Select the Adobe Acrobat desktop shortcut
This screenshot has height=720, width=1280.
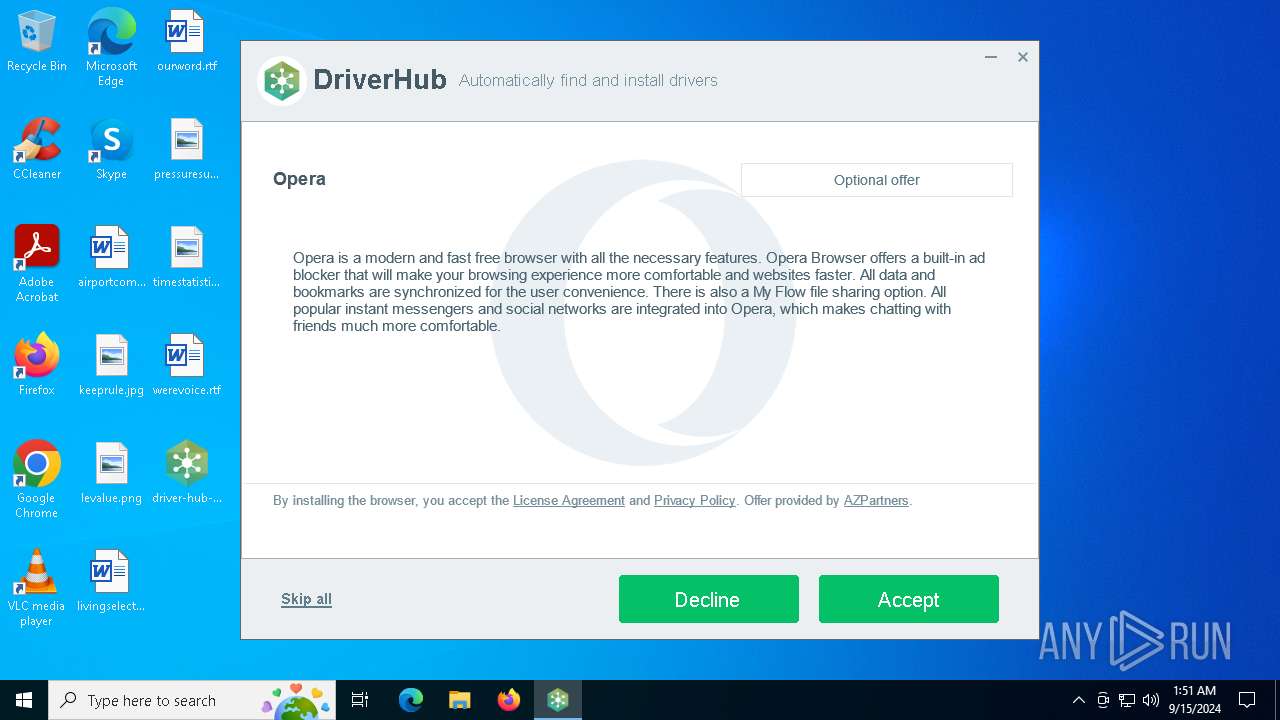pyautogui.click(x=37, y=264)
